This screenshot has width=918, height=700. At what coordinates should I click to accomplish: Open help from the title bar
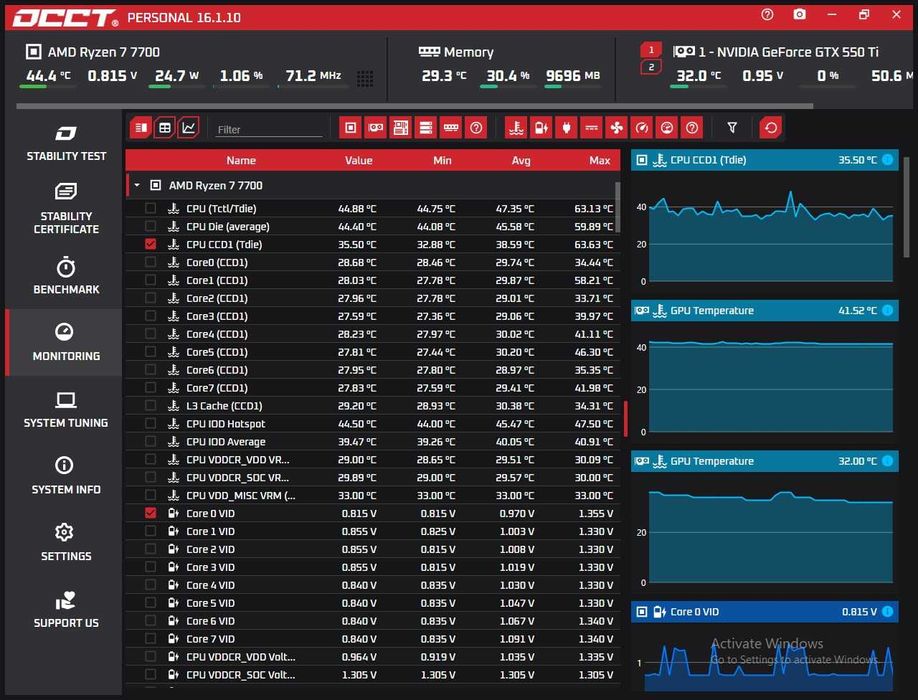pyautogui.click(x=767, y=15)
